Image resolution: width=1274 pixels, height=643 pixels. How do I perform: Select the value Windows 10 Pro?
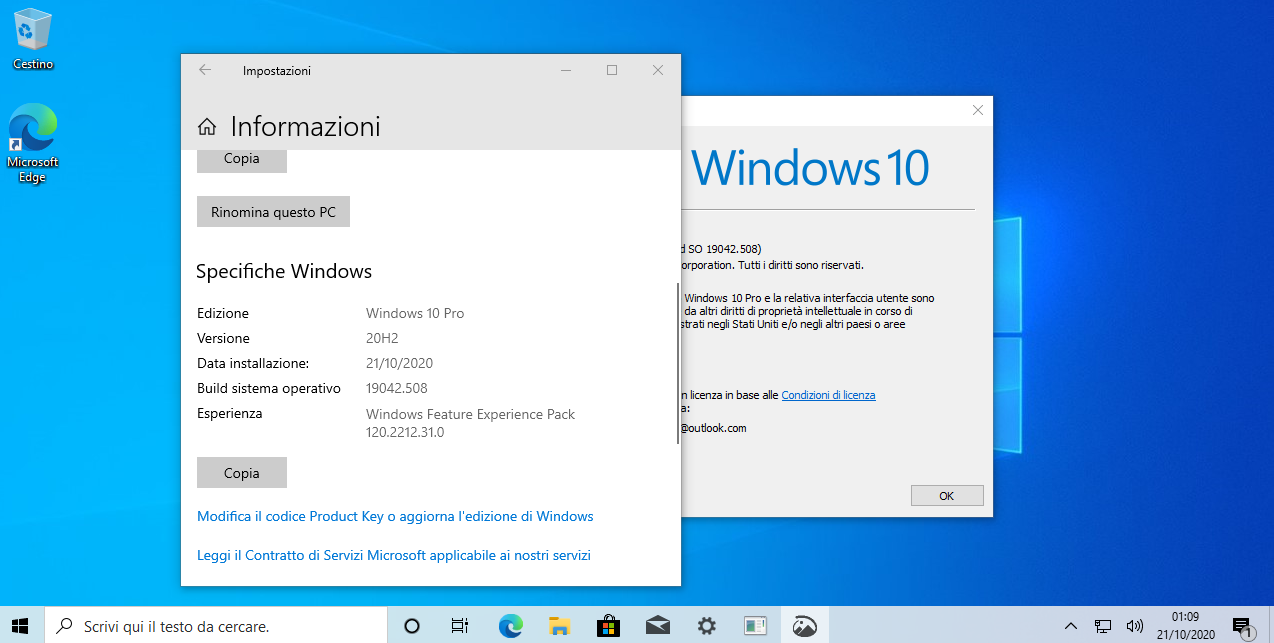415,313
